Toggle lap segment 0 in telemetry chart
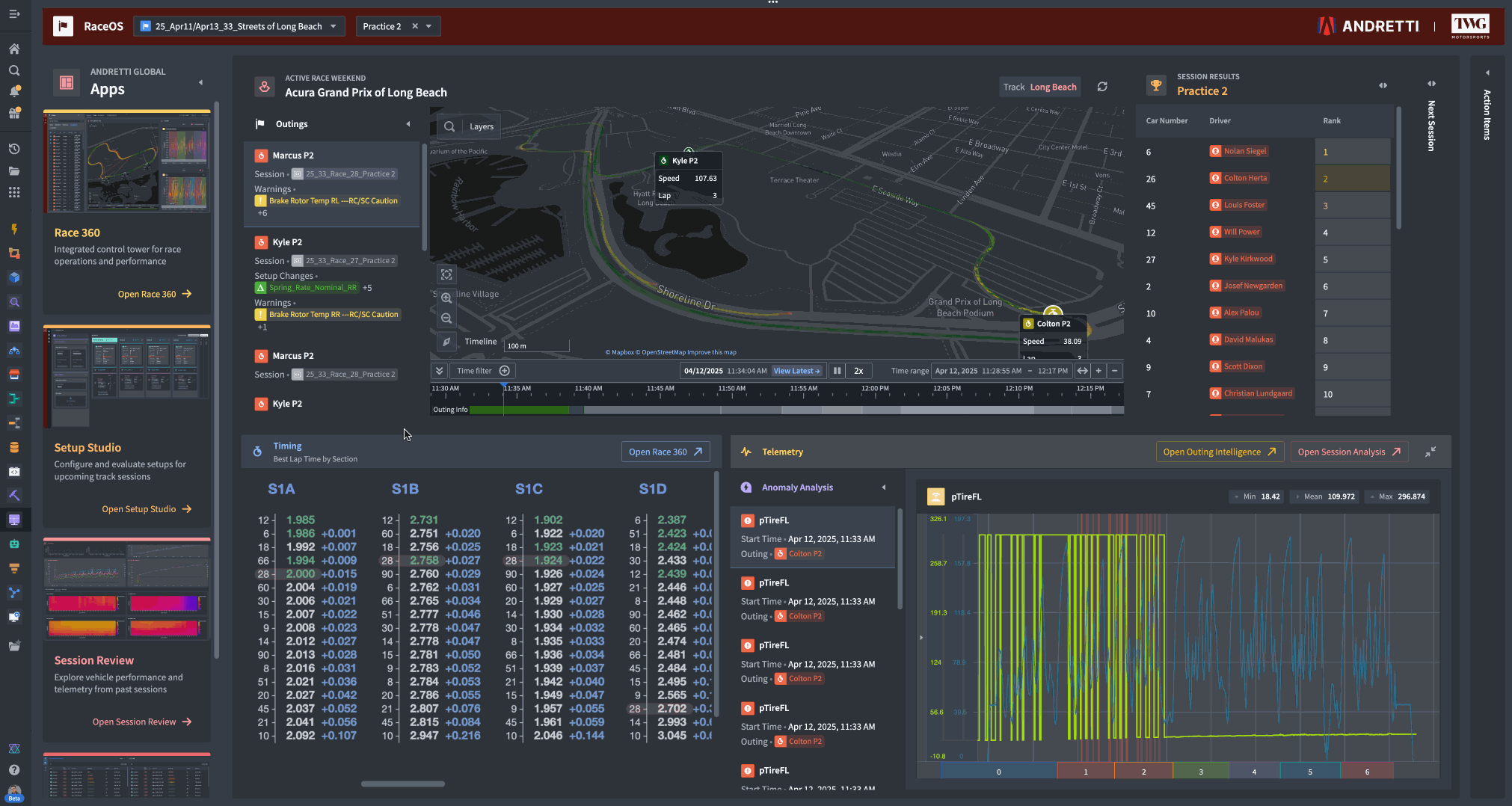 pos(998,772)
